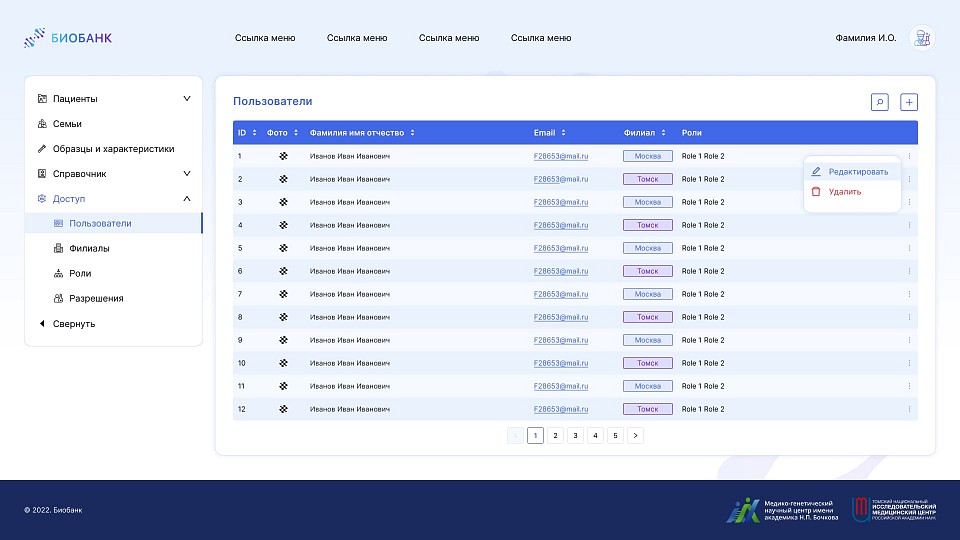Add a new user with plus icon
960x540 pixels.
909,102
